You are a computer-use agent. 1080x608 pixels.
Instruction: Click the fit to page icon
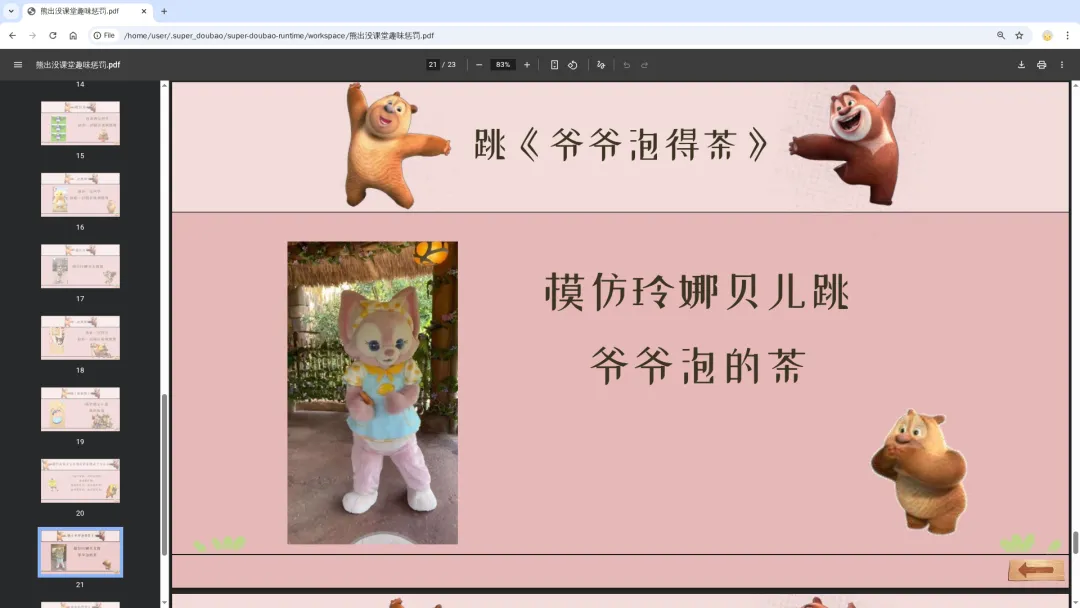[x=554, y=65]
